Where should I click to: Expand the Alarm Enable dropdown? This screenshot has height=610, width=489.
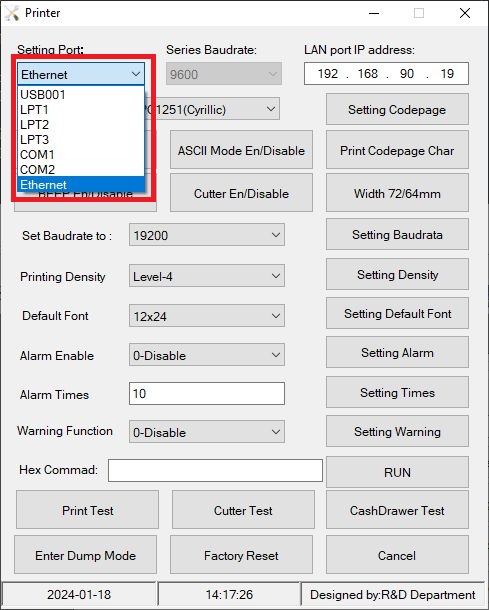[207, 355]
